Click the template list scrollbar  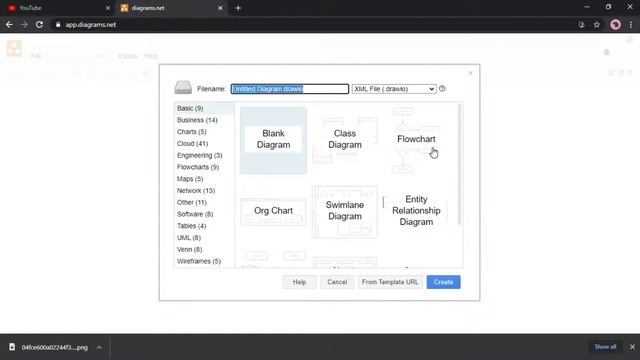coord(460,164)
